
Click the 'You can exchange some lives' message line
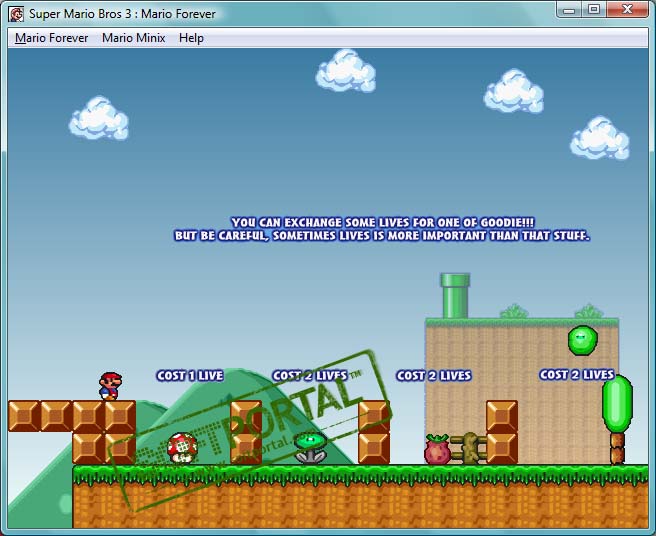[x=383, y=222]
